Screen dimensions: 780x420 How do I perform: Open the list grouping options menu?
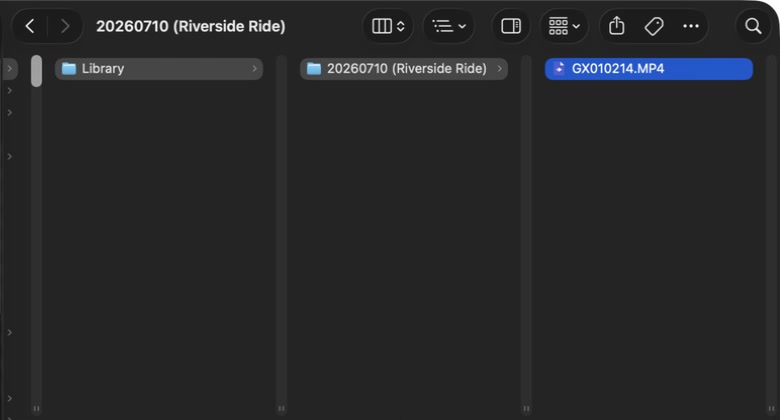pyautogui.click(x=449, y=26)
